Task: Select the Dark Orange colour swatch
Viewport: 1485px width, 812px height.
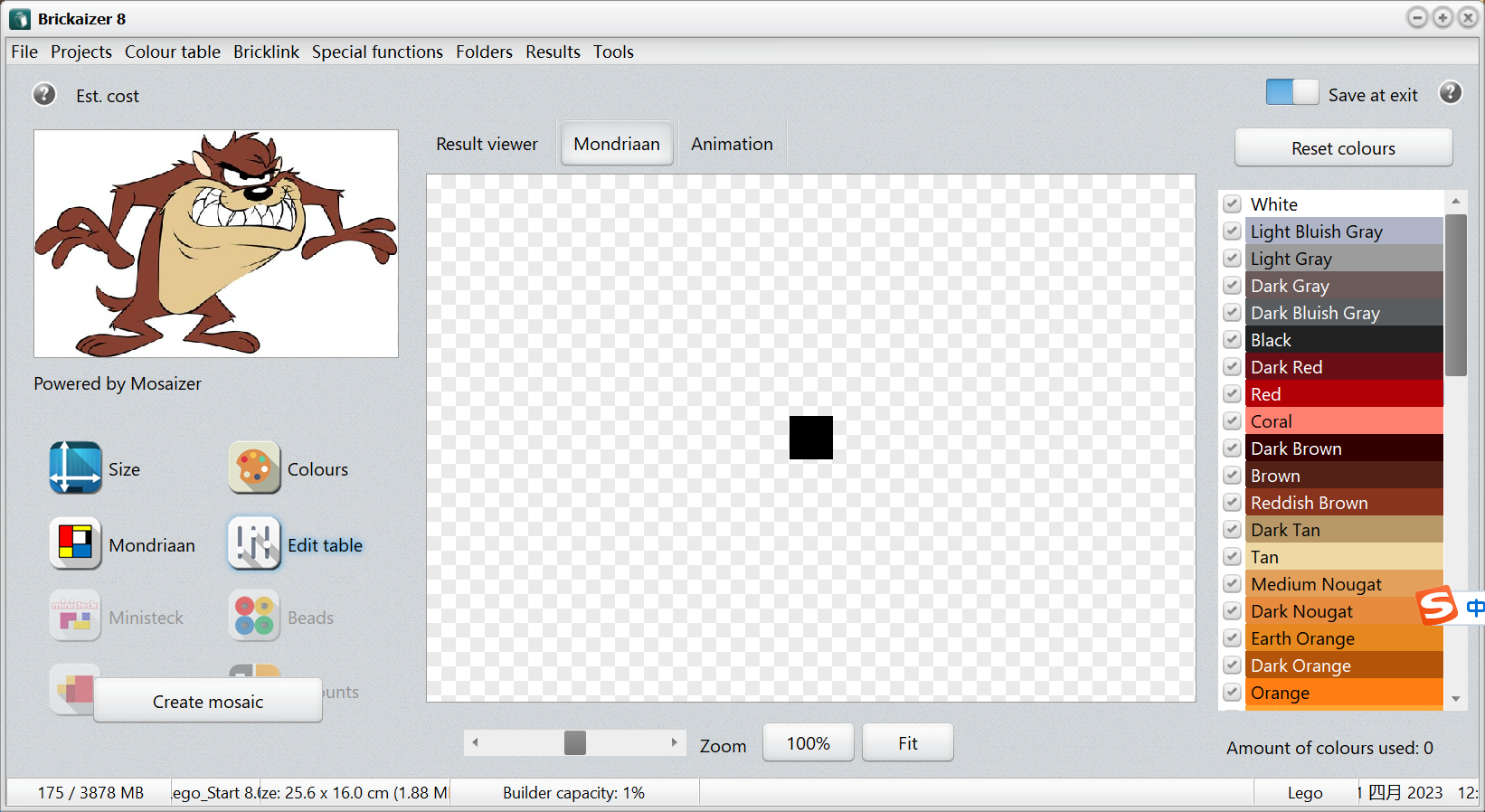Action: point(1344,666)
